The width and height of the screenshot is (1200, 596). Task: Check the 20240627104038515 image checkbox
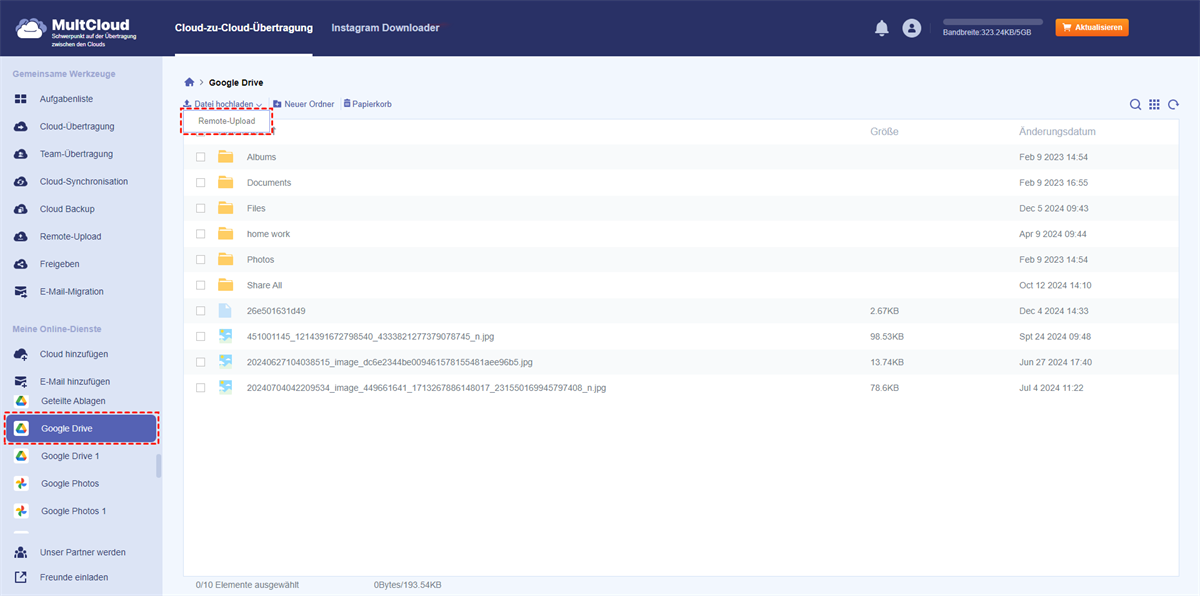[201, 362]
